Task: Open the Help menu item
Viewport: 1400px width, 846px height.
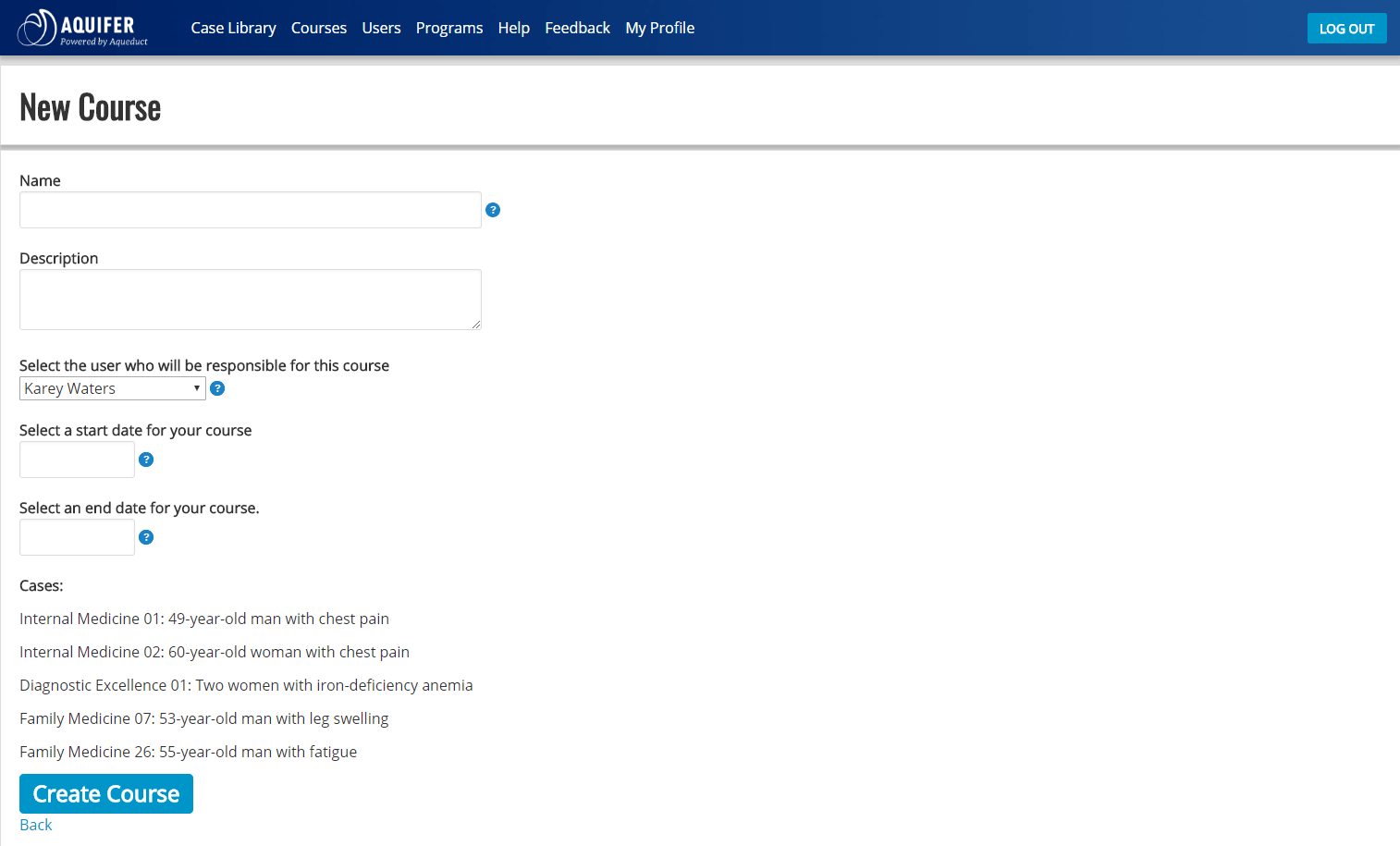Action: coord(514,28)
